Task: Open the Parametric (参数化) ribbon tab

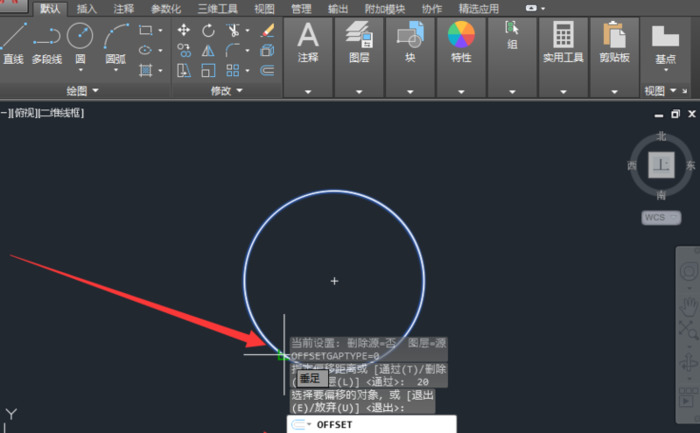Action: coord(165,8)
